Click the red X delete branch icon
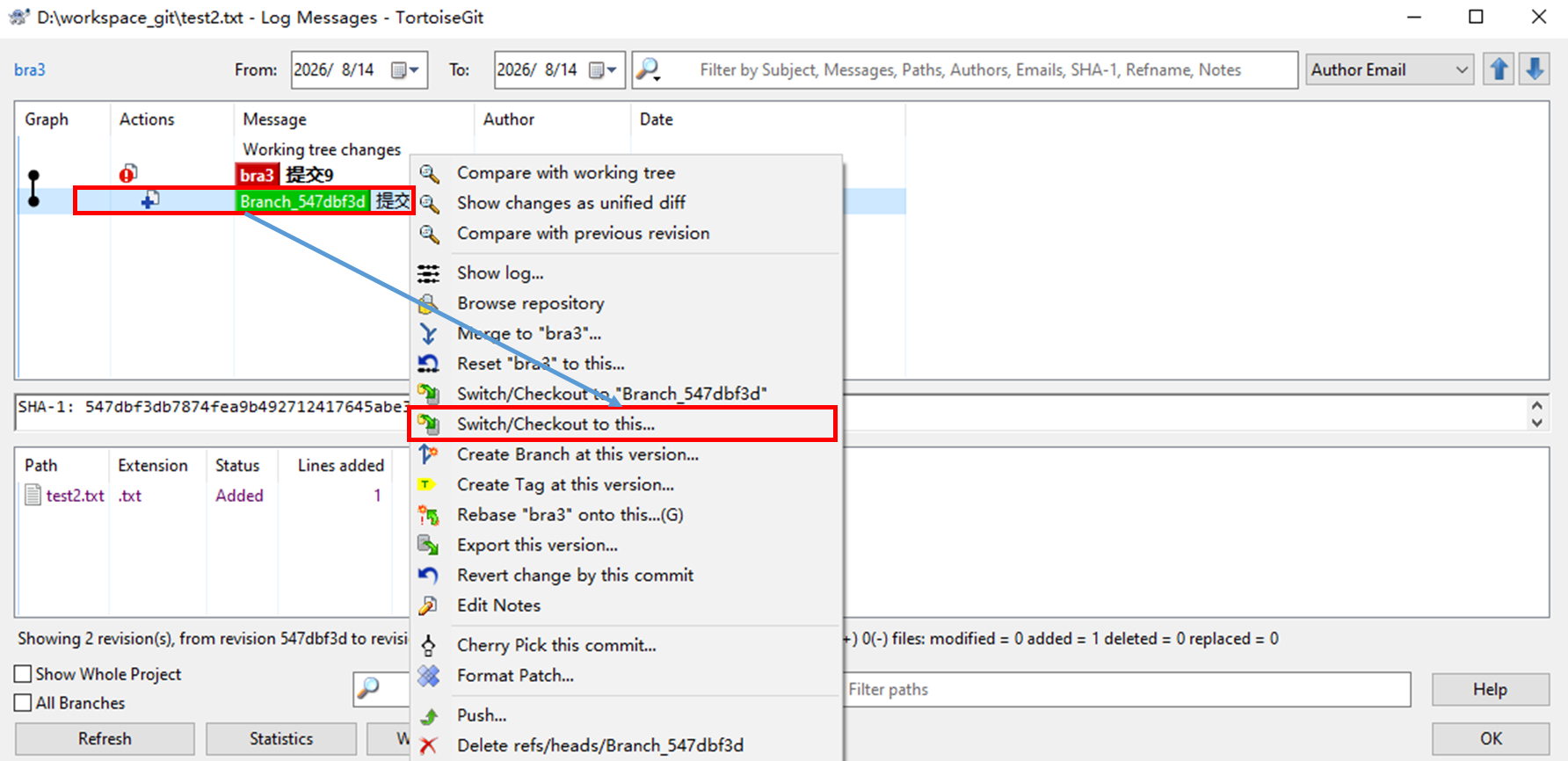Viewport: 1568px width, 761px height. pyautogui.click(x=429, y=746)
